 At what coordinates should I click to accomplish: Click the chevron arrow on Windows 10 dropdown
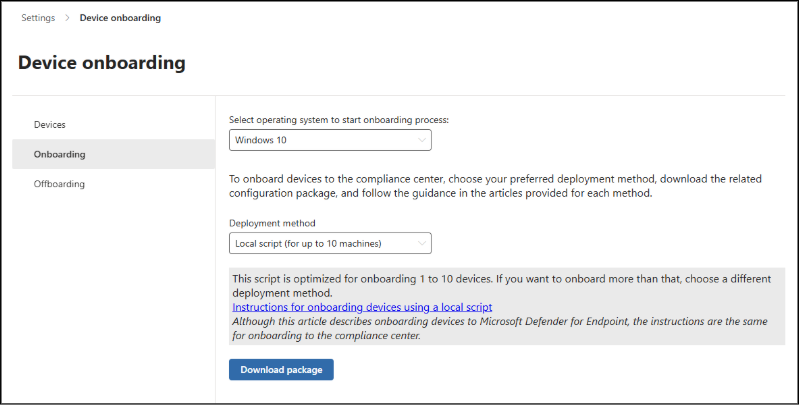pyautogui.click(x=420, y=140)
